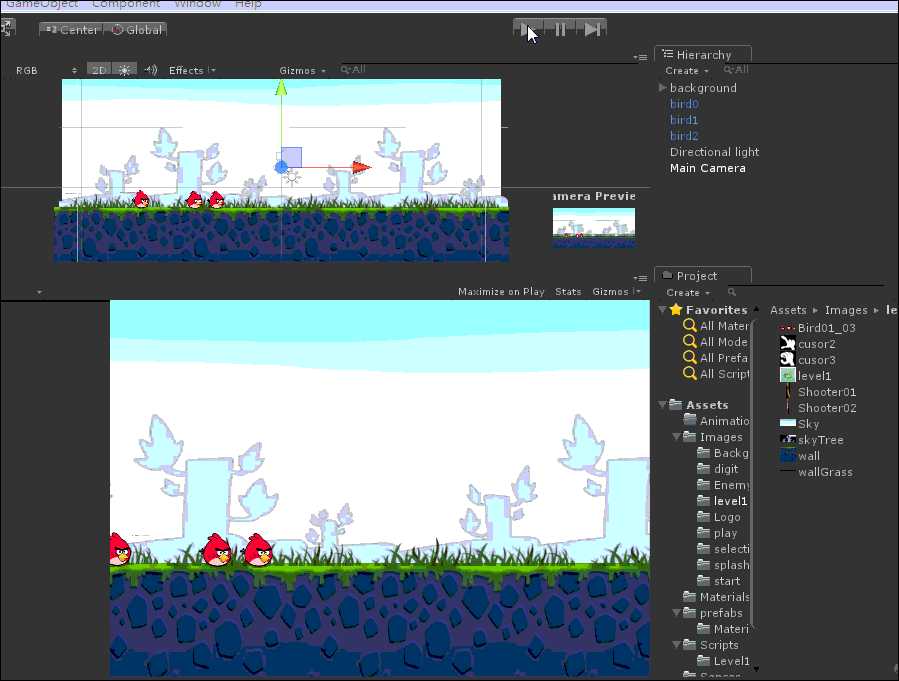Click the Camera Preview thumbnail
Screen dimensions: 899x681
[594, 227]
